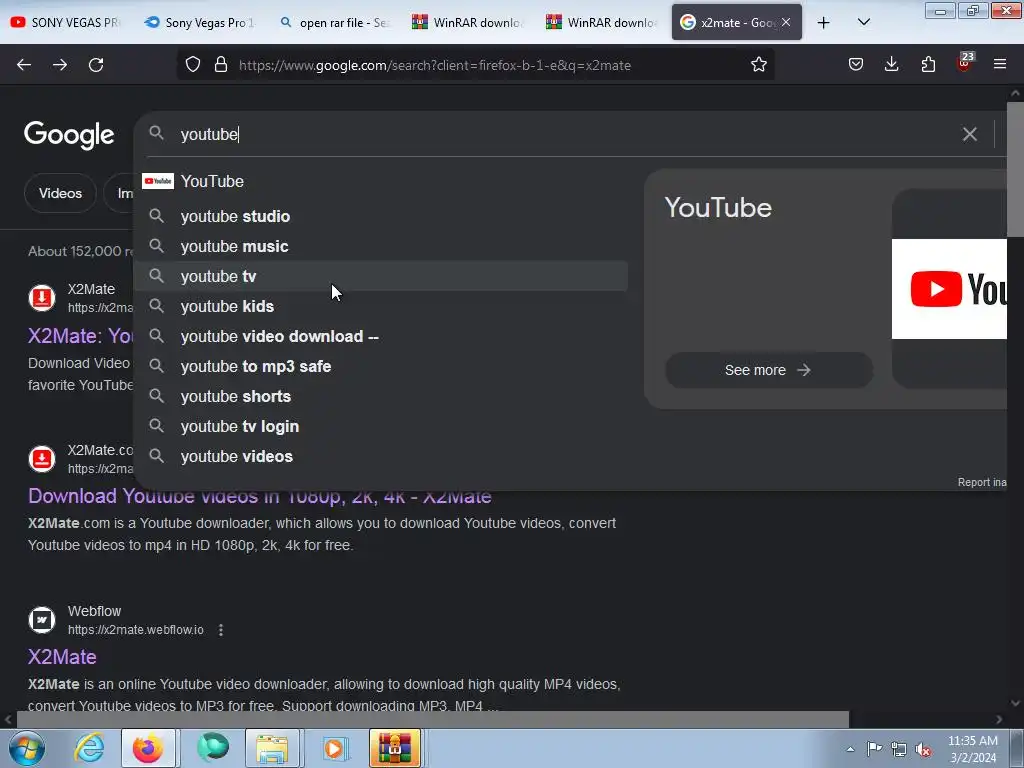Open the tracking protection shield icon
Viewport: 1024px width, 768px height.
(193, 65)
